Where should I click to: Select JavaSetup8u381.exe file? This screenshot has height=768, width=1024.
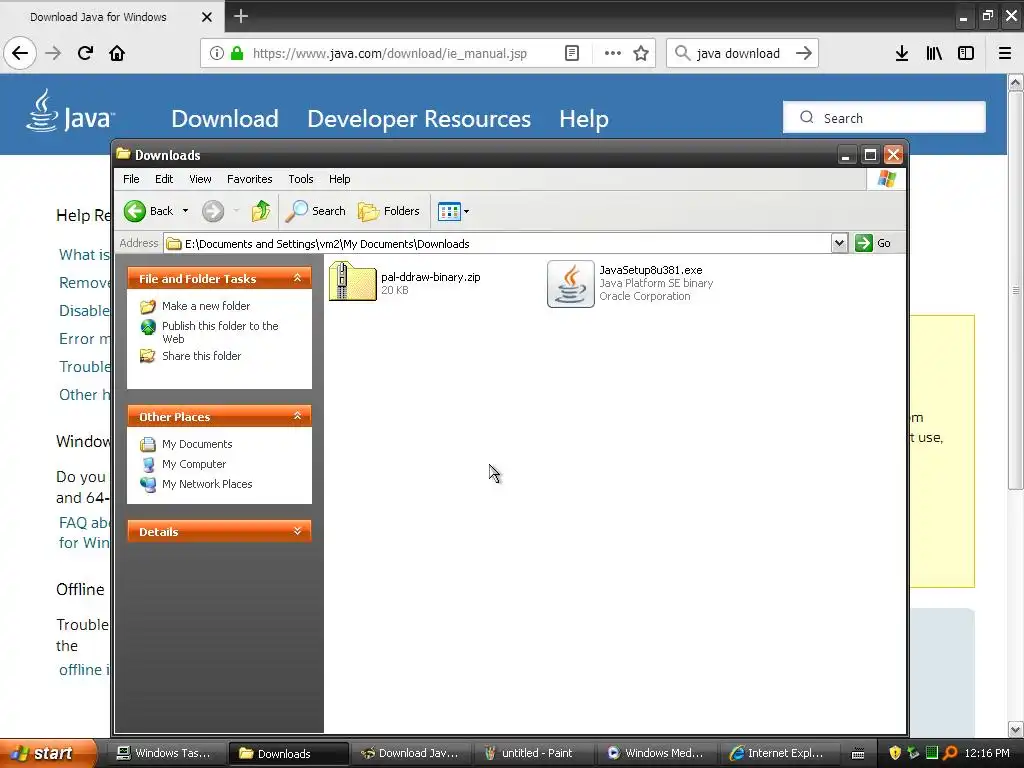(x=630, y=283)
